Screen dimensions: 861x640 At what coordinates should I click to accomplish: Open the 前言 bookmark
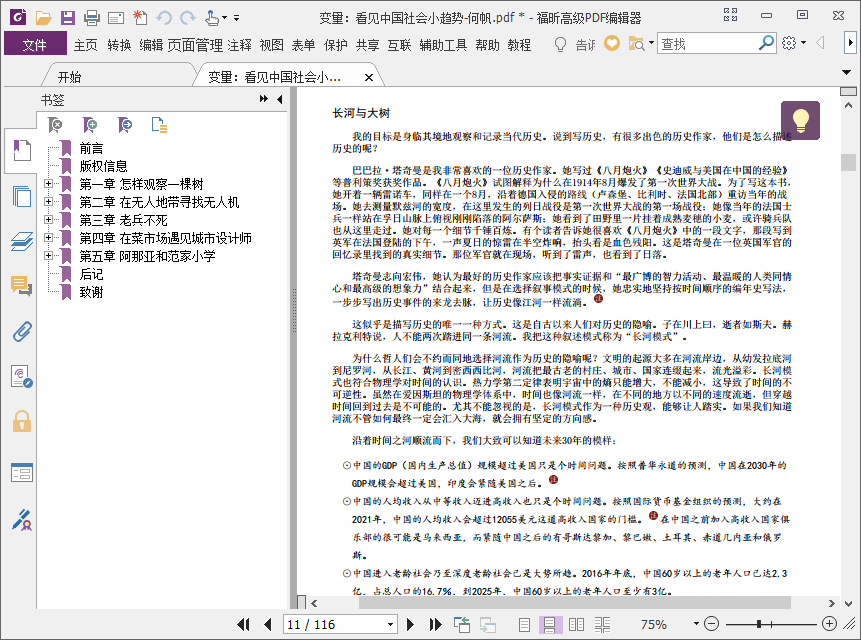[91, 148]
